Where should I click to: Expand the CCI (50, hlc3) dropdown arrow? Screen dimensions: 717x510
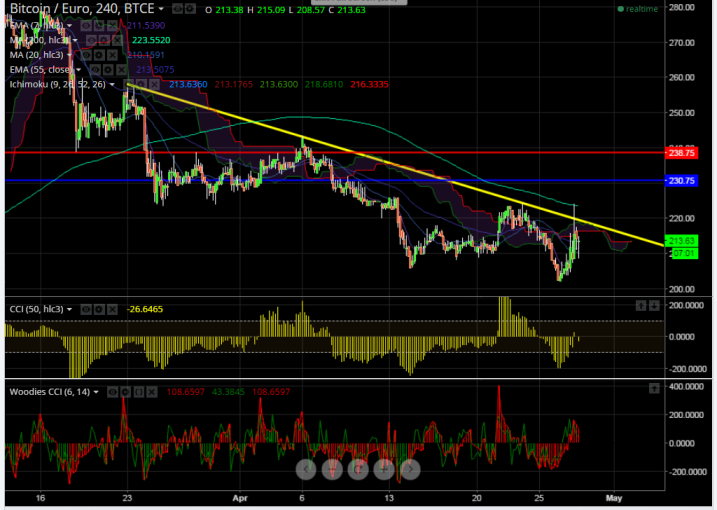coord(70,310)
